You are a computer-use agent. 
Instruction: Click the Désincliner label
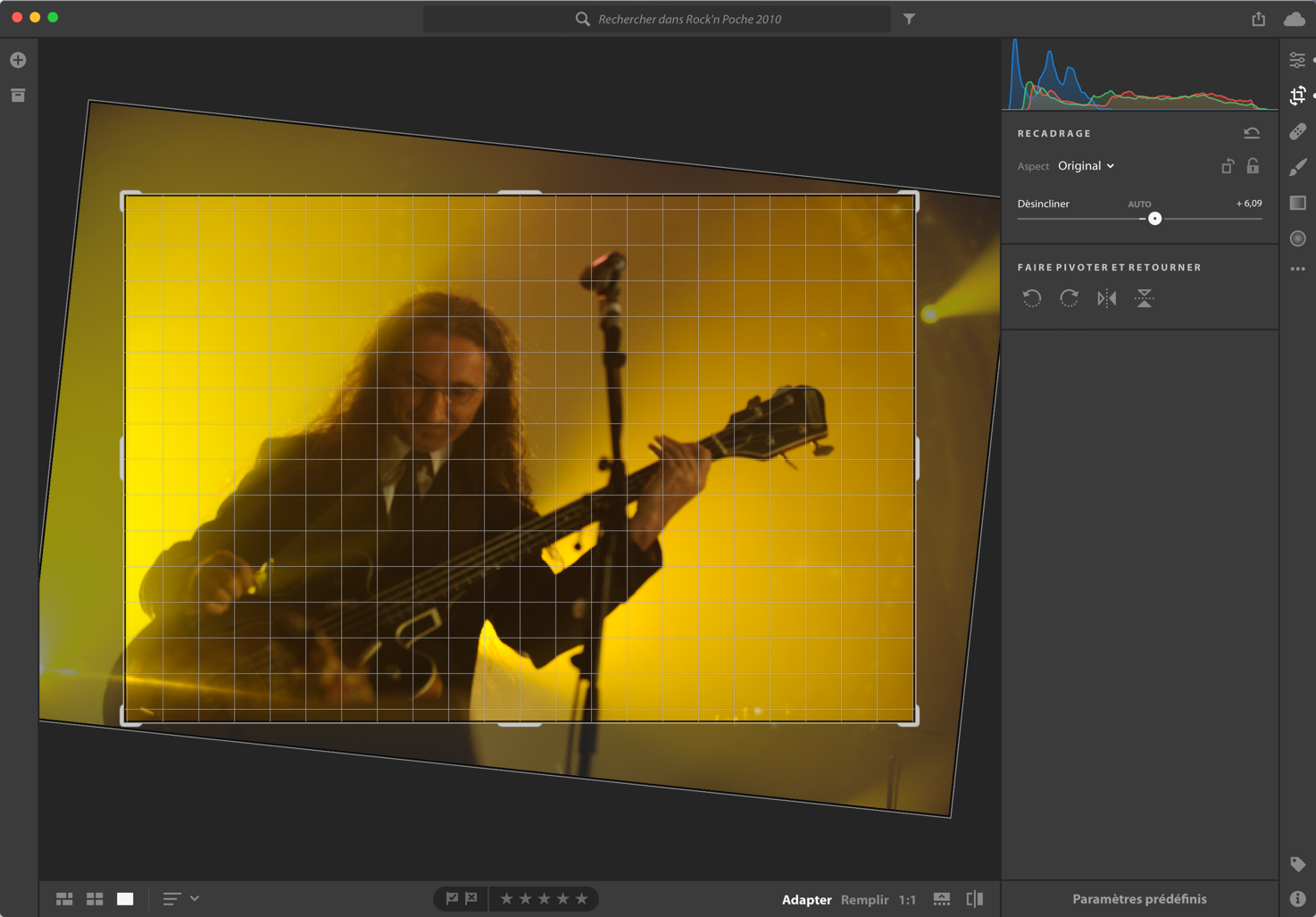tap(1043, 204)
